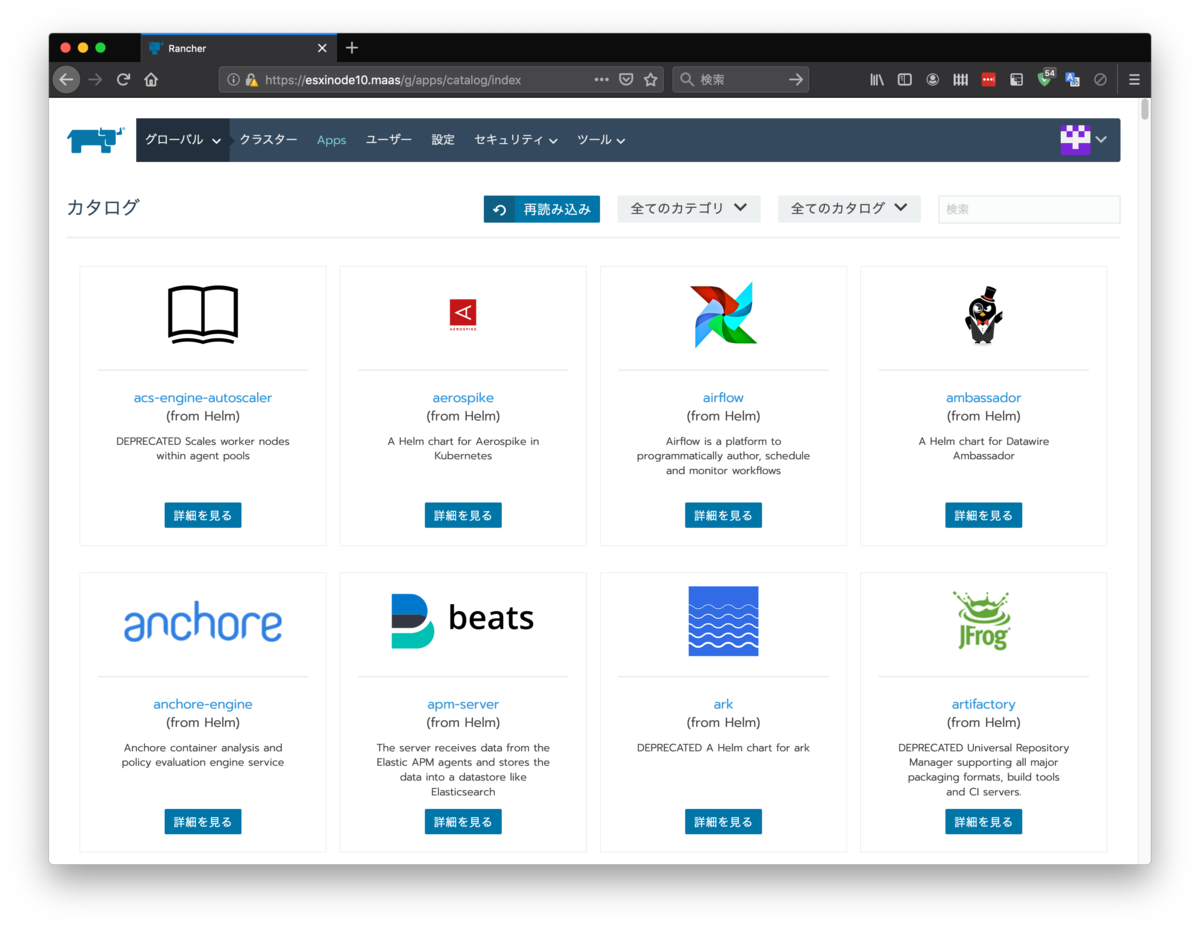
Task: Click 詳細を見る under airflow
Action: (723, 515)
